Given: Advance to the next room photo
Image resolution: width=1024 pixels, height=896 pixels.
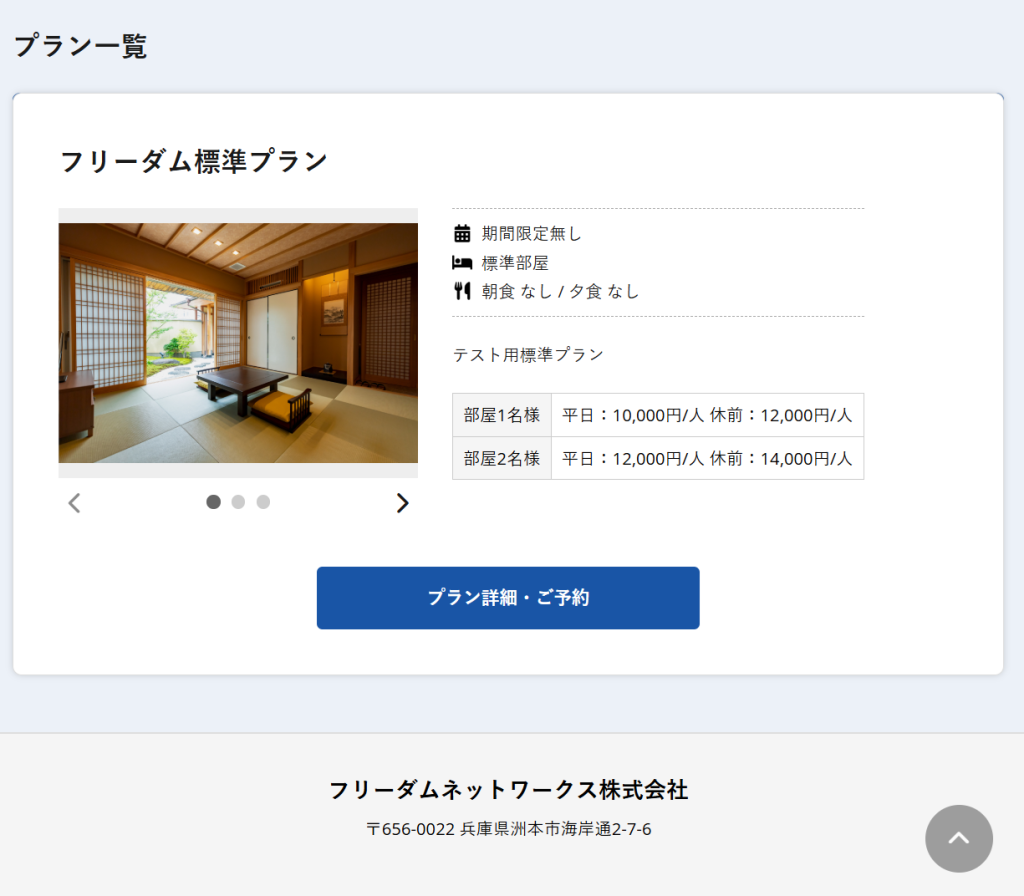Looking at the screenshot, I should point(402,503).
